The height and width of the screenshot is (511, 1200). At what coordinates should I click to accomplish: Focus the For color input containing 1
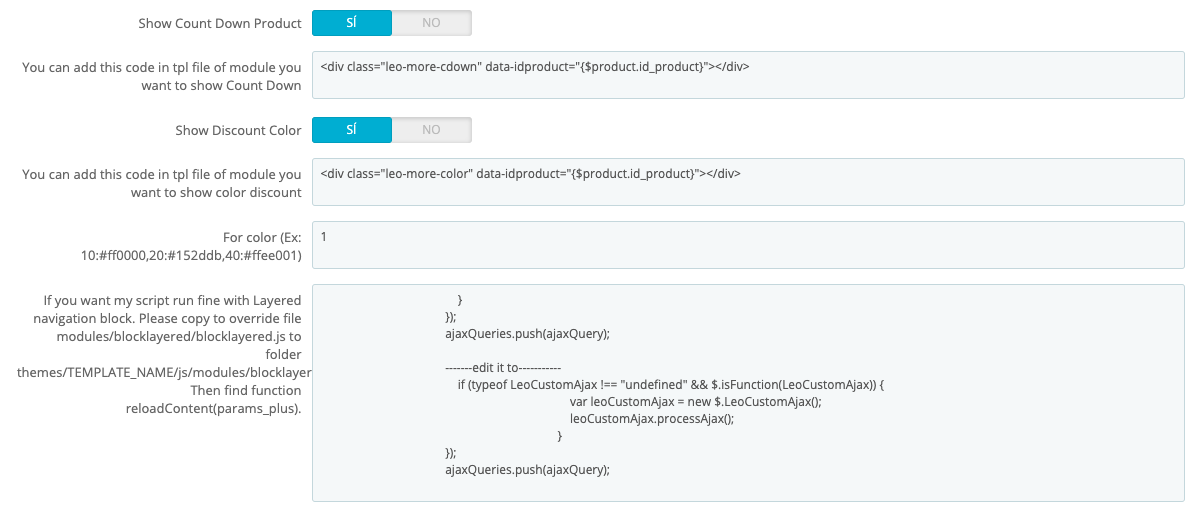coord(748,246)
